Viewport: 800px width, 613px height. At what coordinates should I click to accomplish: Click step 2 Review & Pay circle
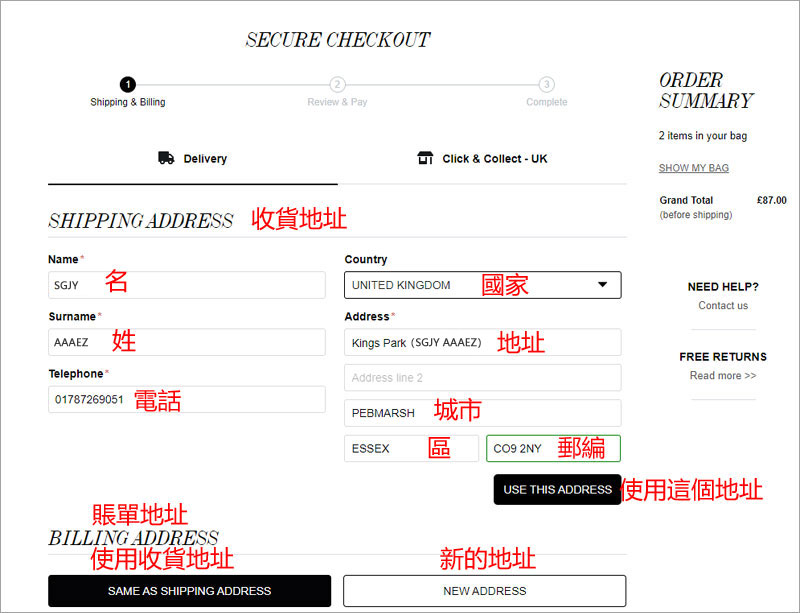coord(337,85)
